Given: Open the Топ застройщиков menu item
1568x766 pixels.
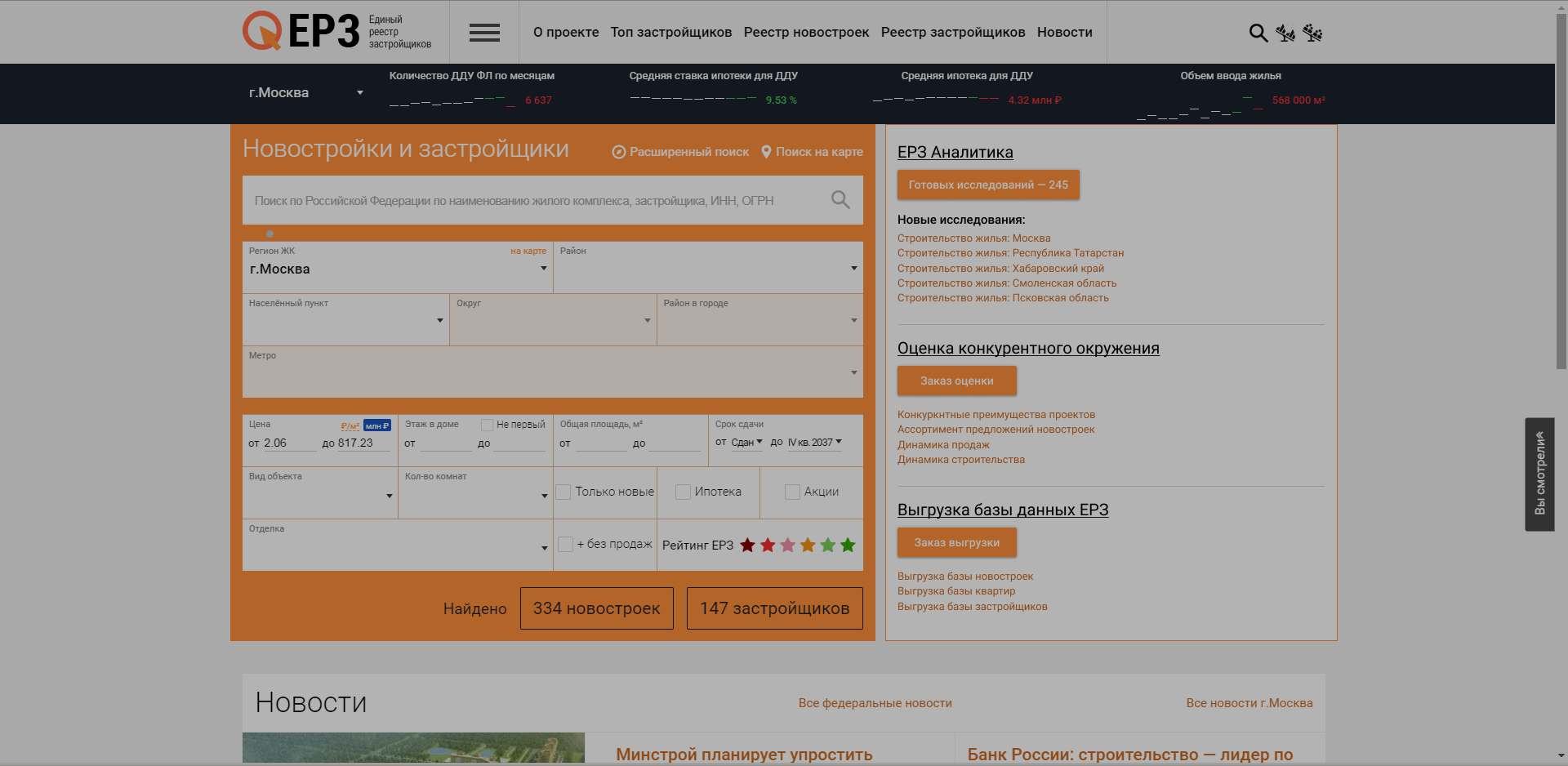Looking at the screenshot, I should (x=670, y=33).
